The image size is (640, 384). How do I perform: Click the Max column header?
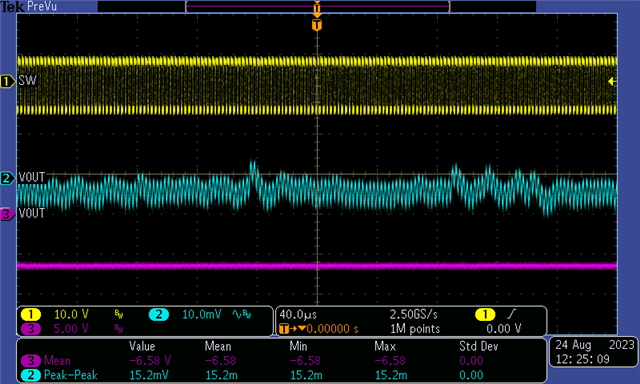(x=385, y=346)
